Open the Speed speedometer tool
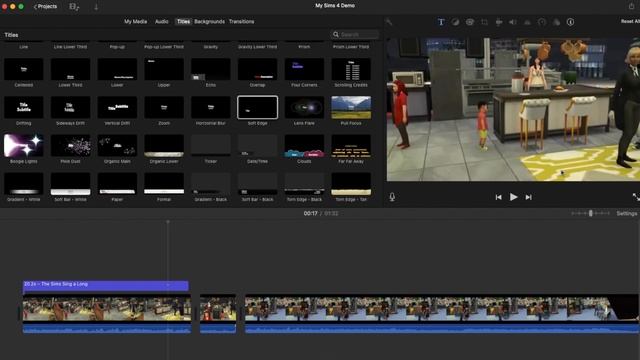The height and width of the screenshot is (360, 640). [542, 22]
